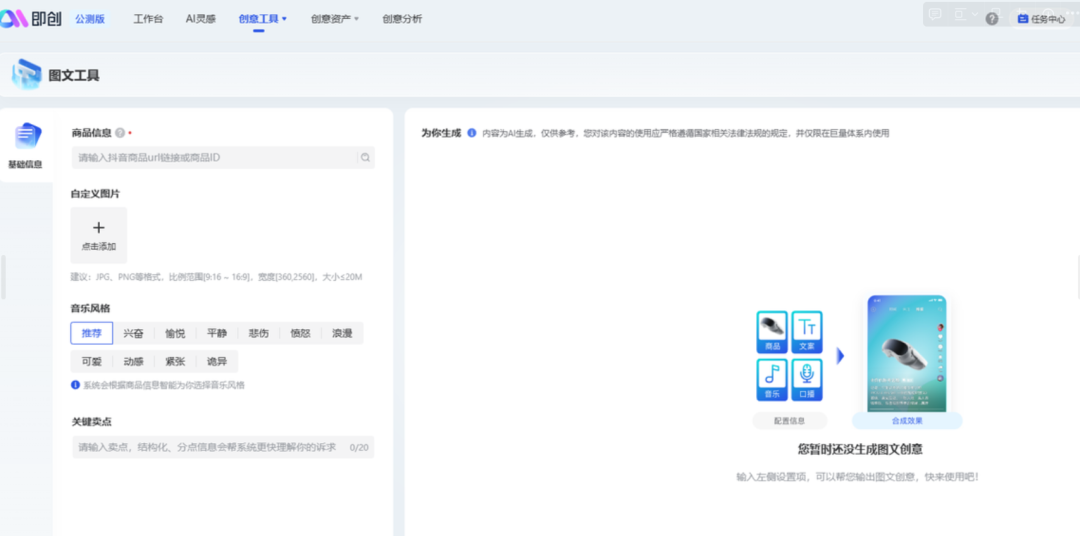
Task: Open the 创意分析 tab
Action: point(402,19)
